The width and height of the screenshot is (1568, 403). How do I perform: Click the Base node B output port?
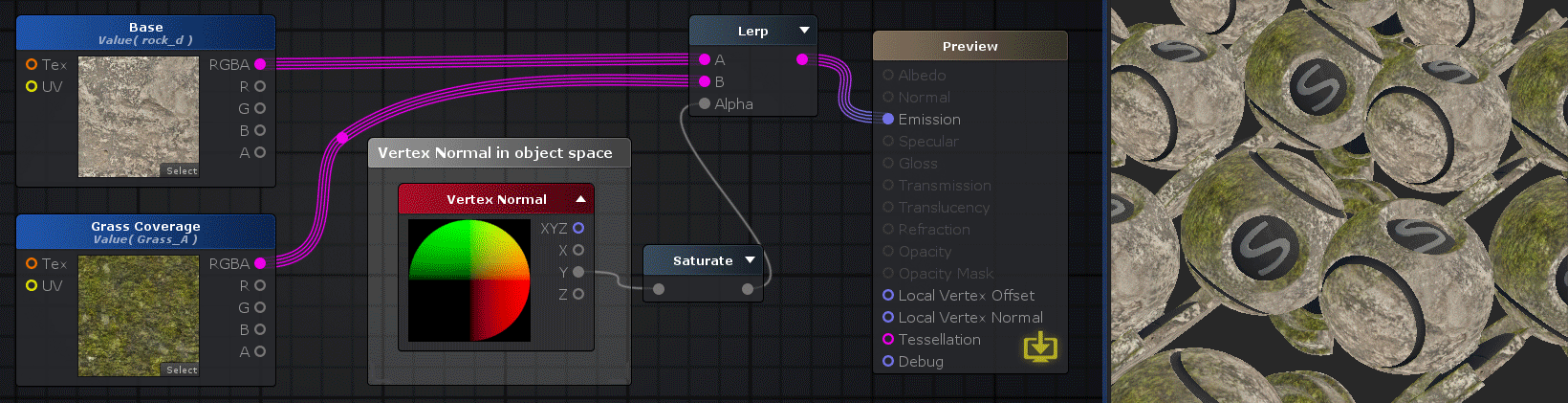[x=260, y=130]
